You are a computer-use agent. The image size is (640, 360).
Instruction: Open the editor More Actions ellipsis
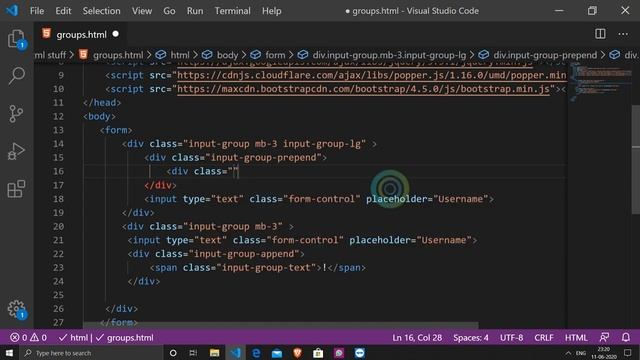pyautogui.click(x=623, y=34)
